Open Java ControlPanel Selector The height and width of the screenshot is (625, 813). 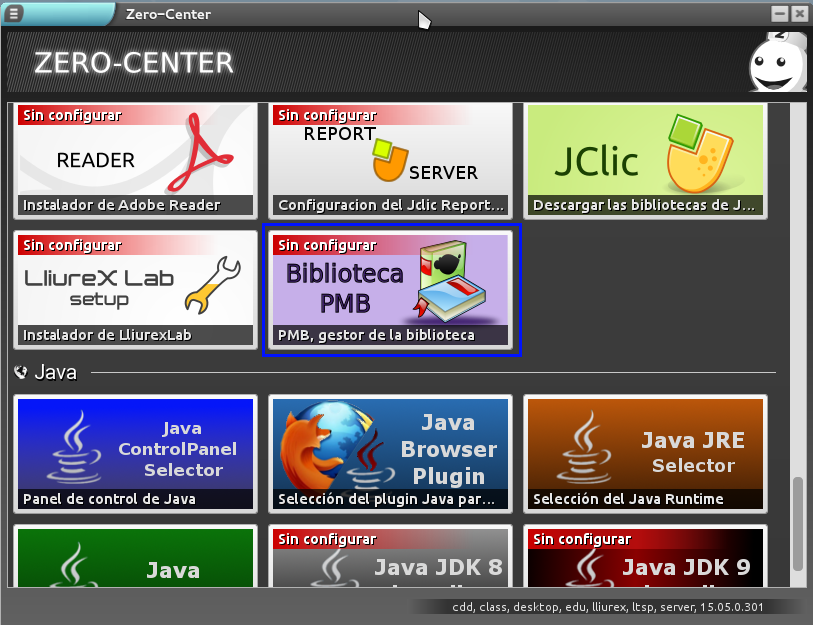(136, 450)
